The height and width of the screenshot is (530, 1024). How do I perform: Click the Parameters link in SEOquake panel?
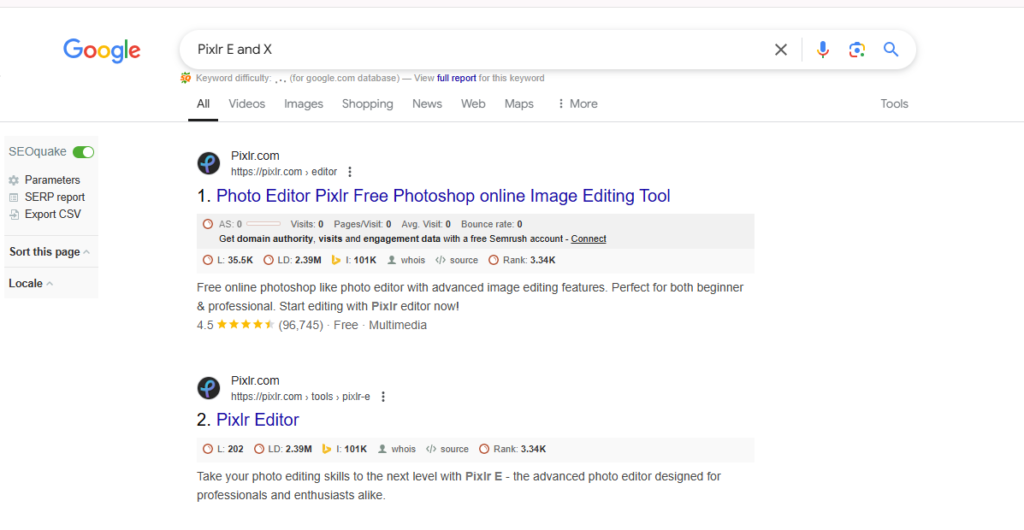click(52, 180)
